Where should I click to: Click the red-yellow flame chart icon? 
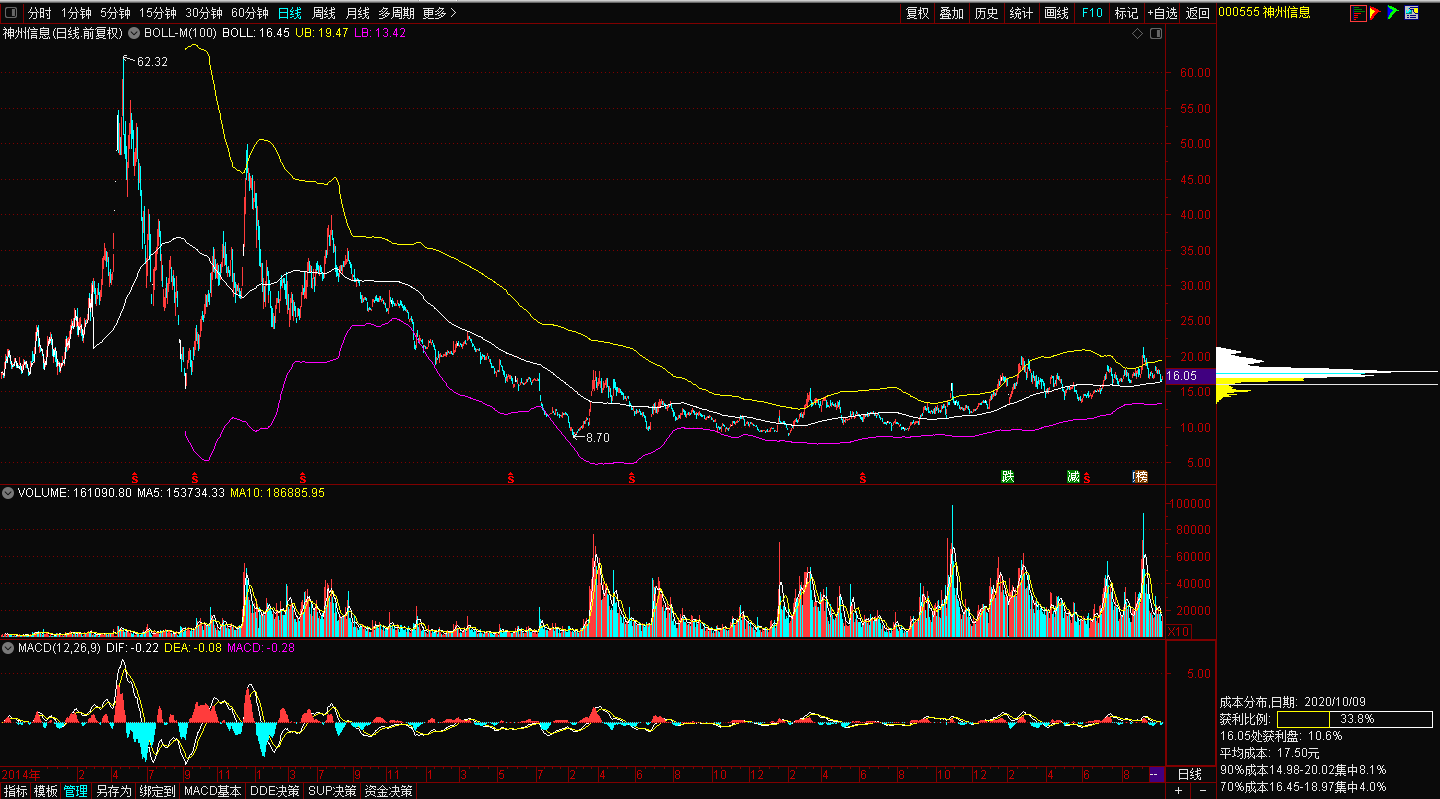(x=1374, y=13)
